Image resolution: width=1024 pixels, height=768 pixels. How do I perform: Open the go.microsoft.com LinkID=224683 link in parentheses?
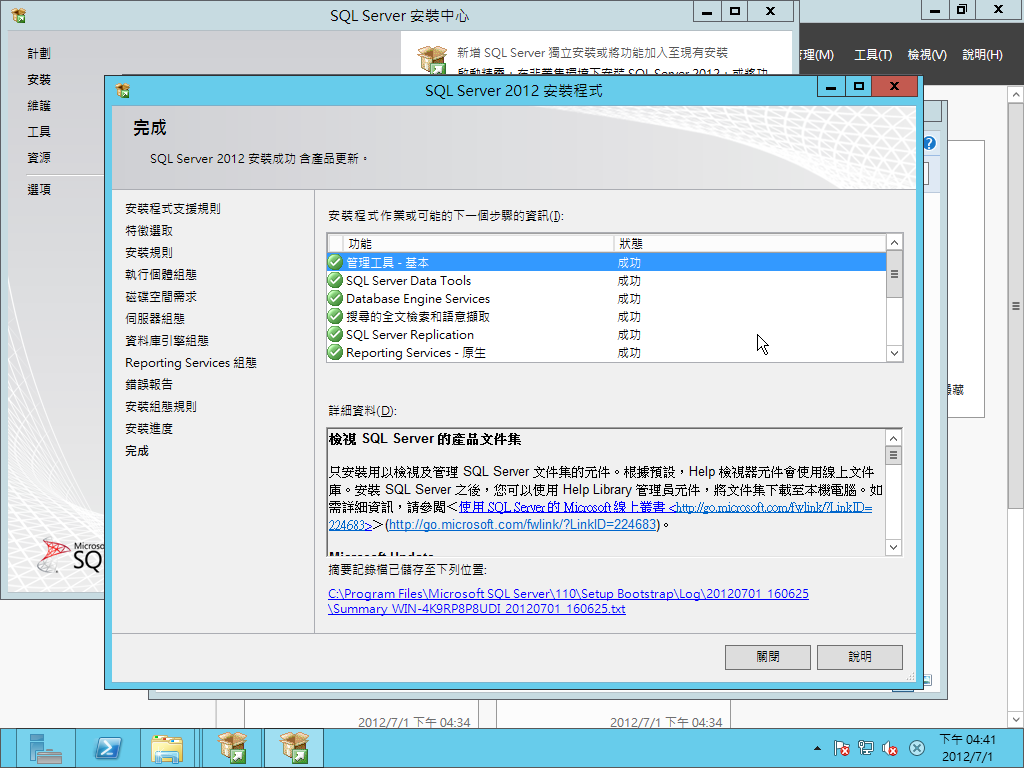click(522, 524)
